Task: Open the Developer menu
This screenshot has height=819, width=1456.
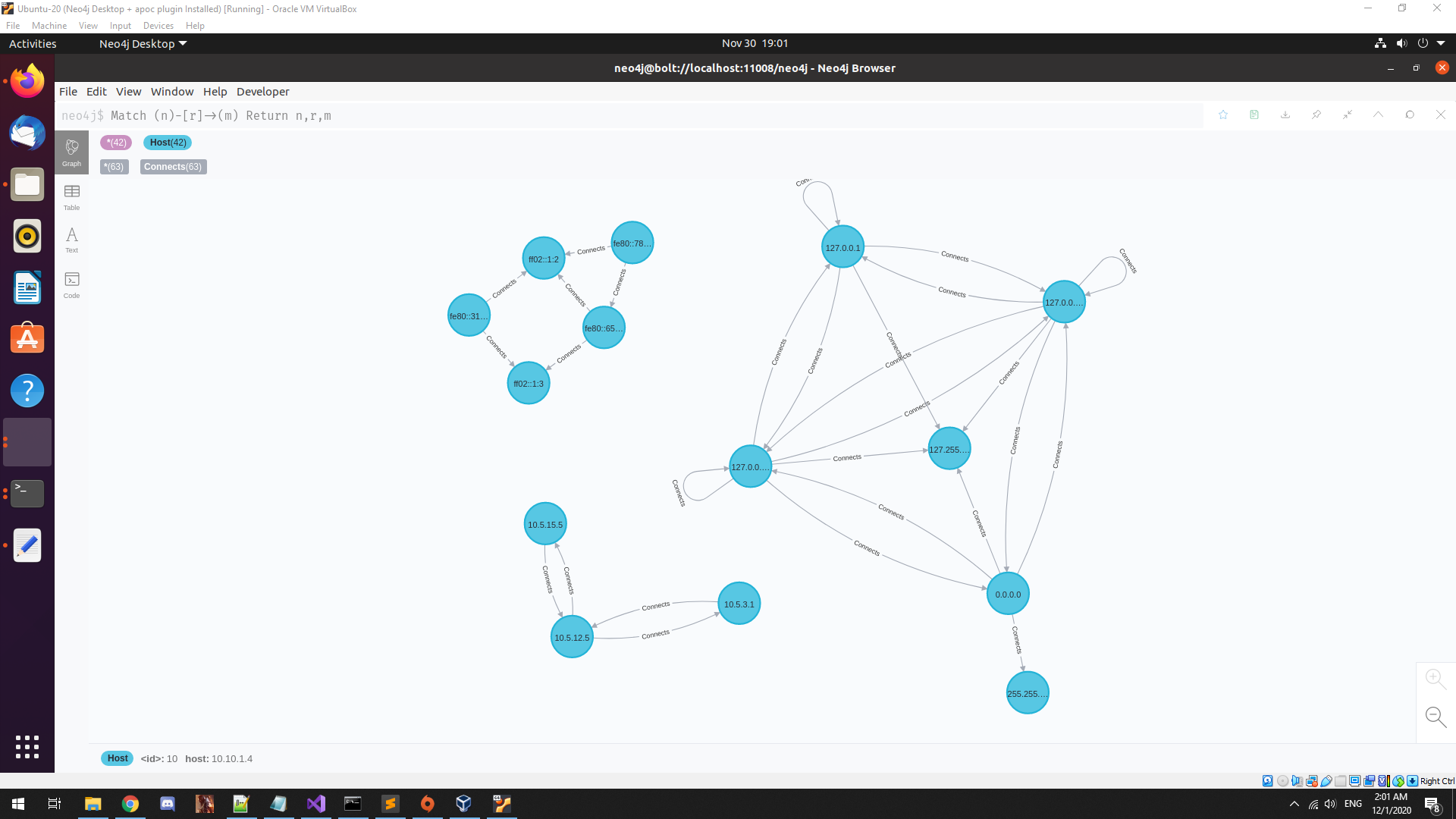Action: [x=262, y=92]
